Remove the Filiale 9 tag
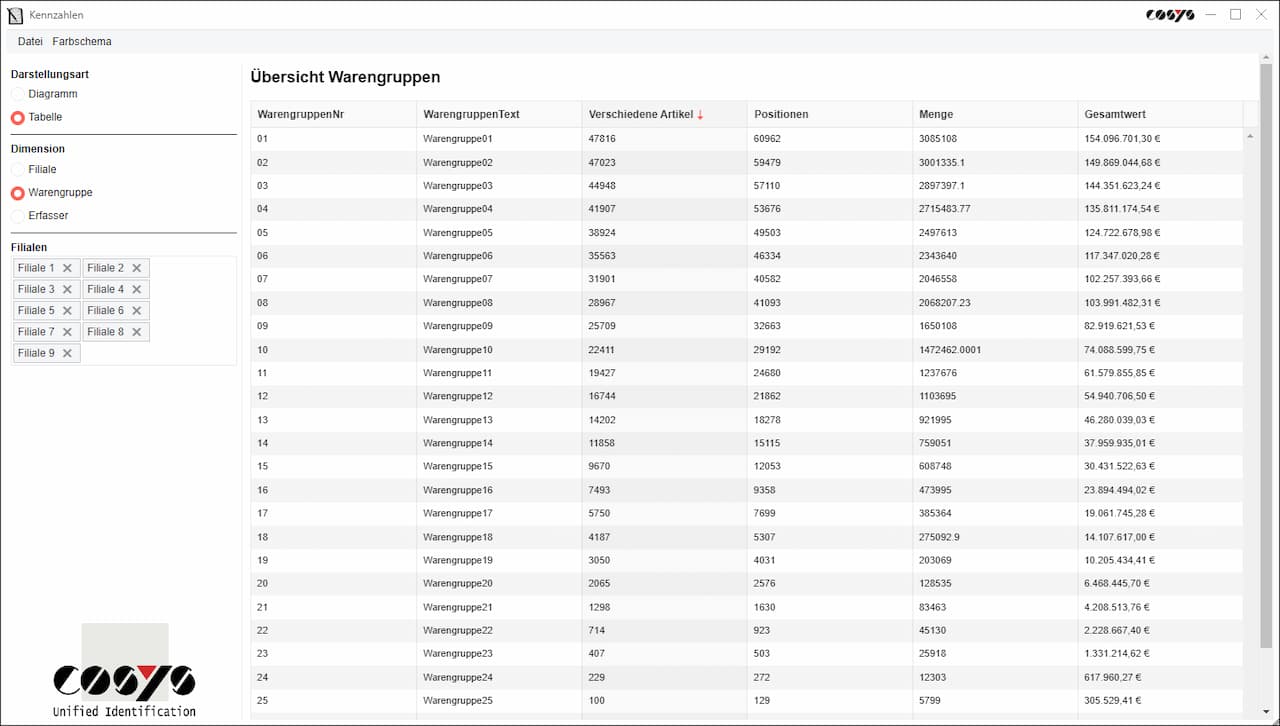Image resolution: width=1280 pixels, height=726 pixels. tap(67, 353)
